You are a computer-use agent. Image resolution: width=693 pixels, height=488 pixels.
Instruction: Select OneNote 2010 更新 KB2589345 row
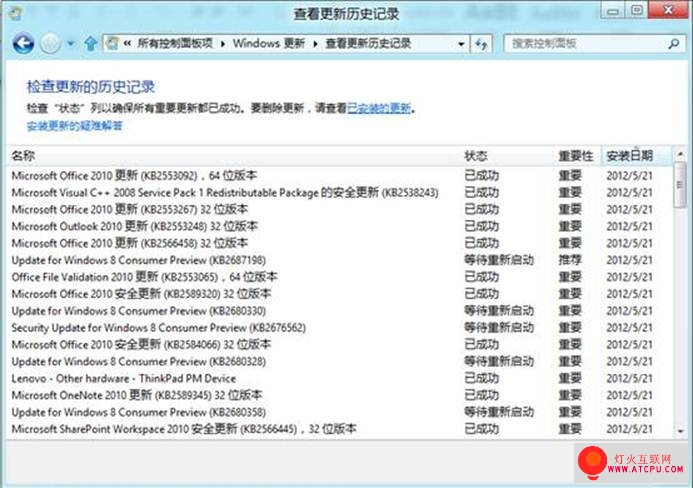coord(340,395)
